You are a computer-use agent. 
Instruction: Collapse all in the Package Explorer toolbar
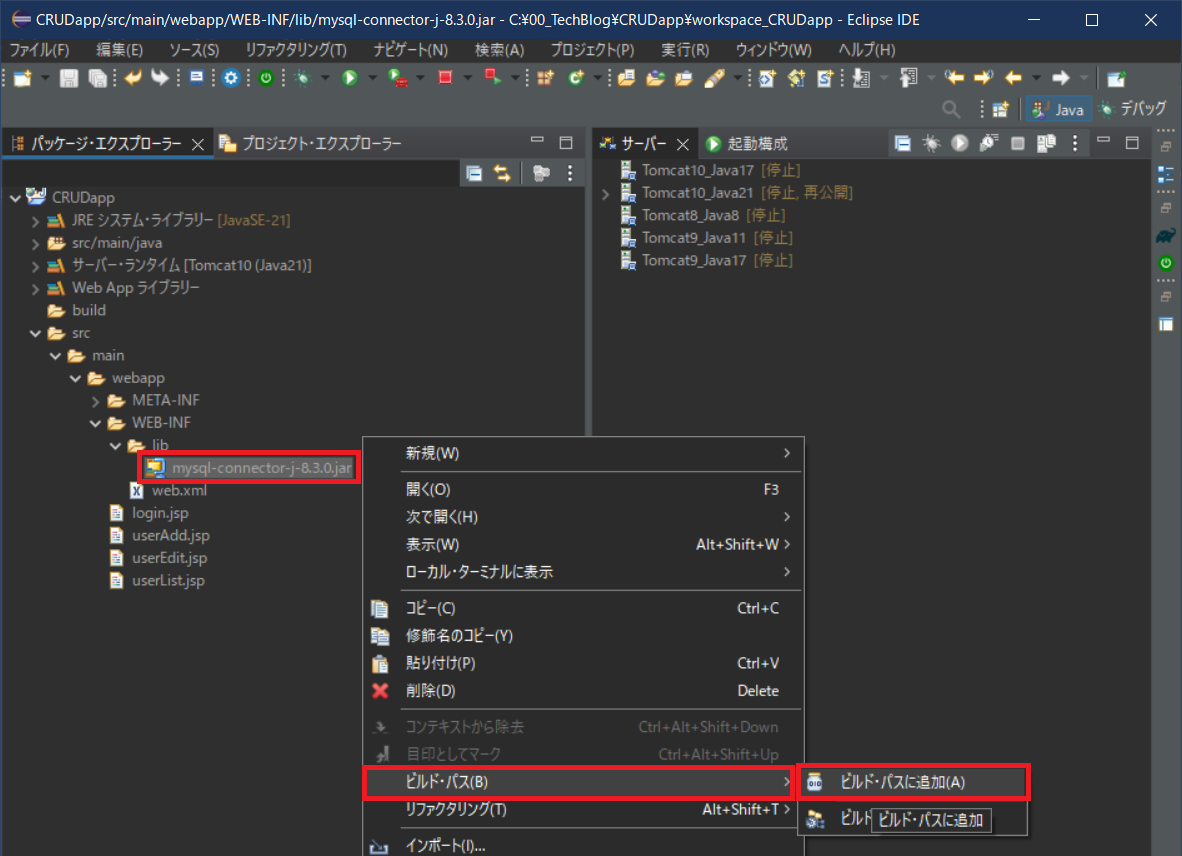(x=474, y=174)
